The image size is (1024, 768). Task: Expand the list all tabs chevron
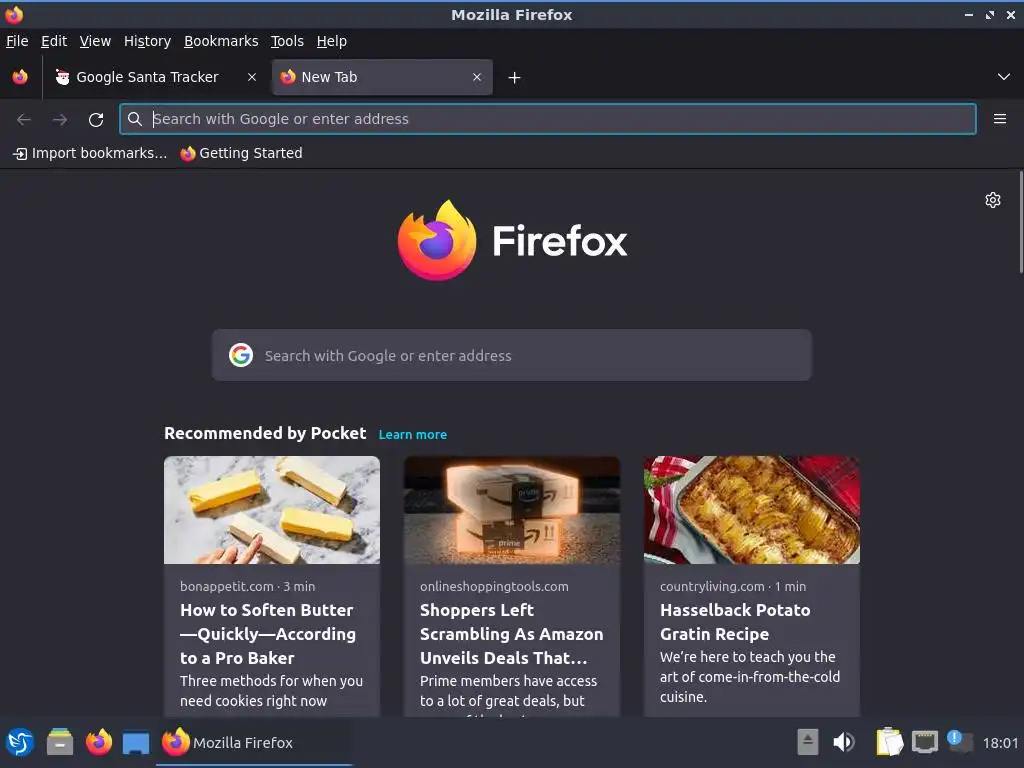tap(1004, 77)
